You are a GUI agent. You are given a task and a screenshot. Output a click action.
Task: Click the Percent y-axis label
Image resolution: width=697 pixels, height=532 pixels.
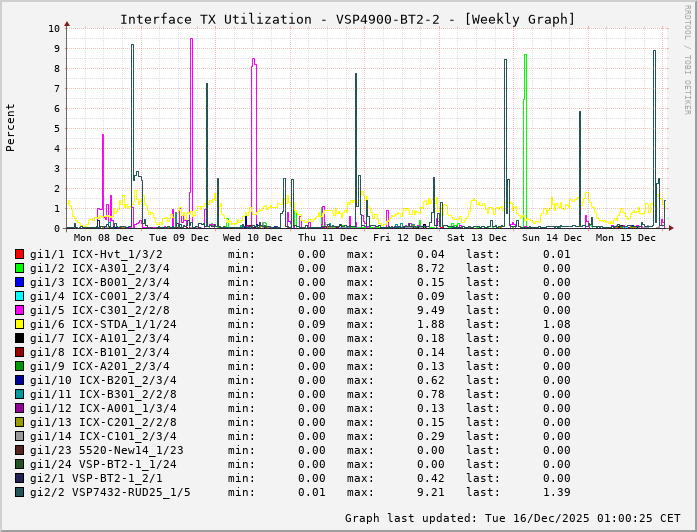click(10, 128)
